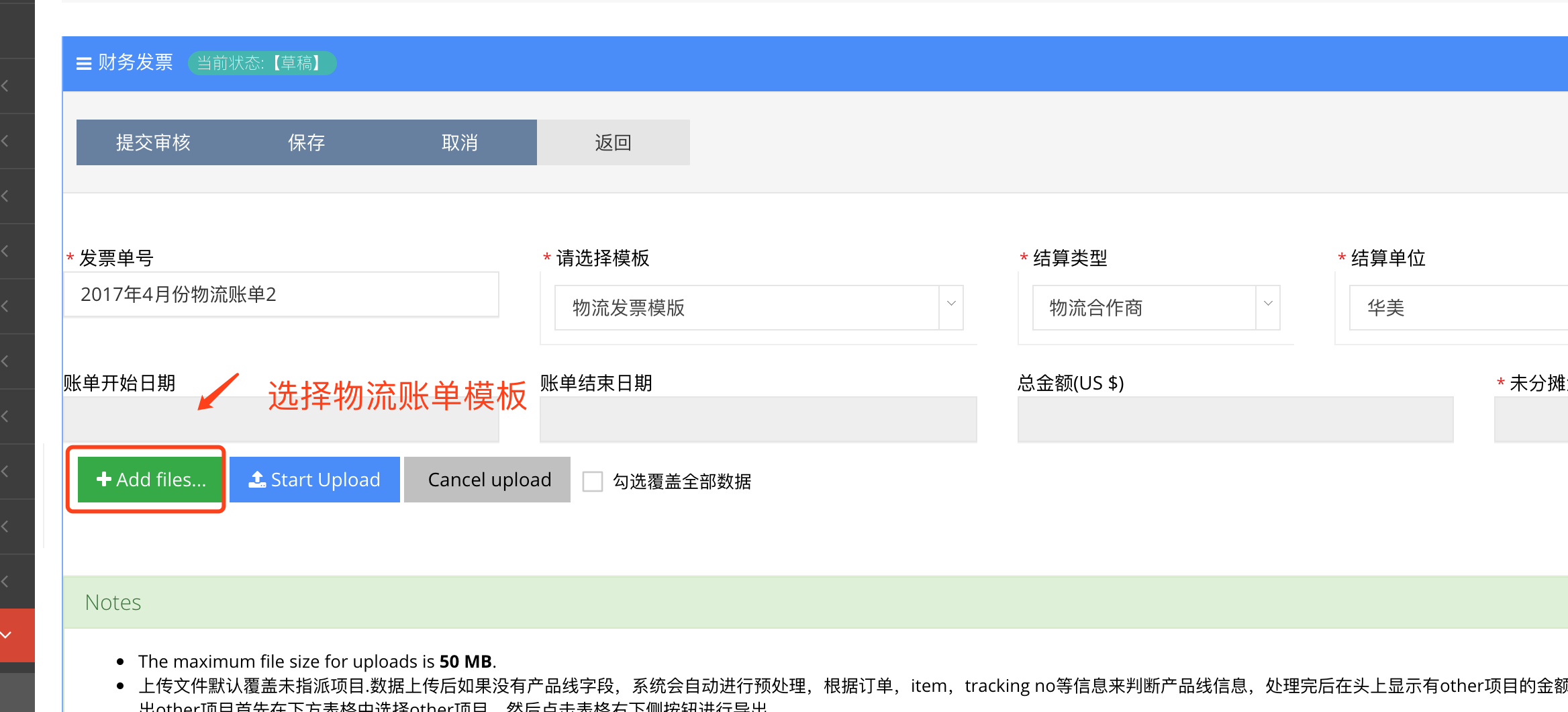Click the 总金额(US $) field
This screenshot has width=1568, height=712.
coord(1235,419)
